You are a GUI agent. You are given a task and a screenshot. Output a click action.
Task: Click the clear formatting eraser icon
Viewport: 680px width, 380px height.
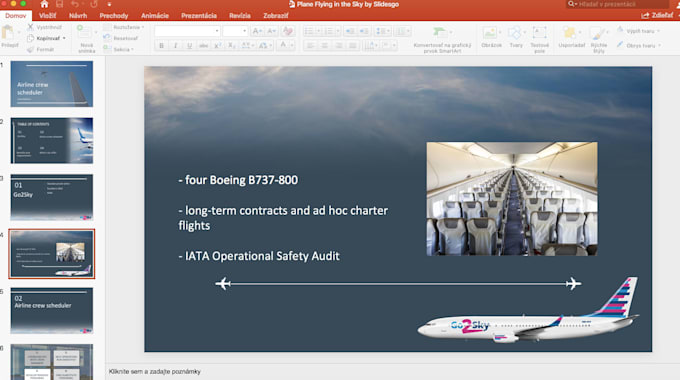[288, 31]
